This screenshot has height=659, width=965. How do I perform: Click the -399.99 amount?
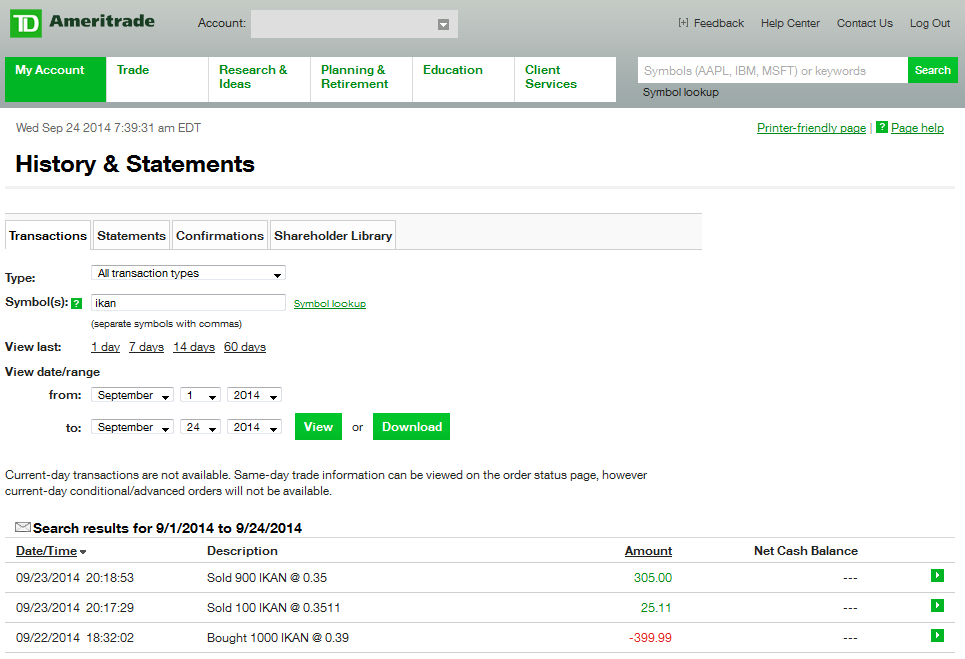pos(651,638)
